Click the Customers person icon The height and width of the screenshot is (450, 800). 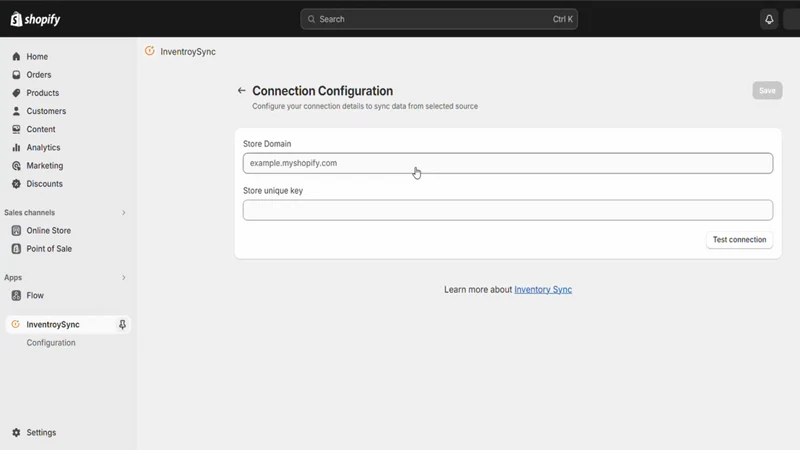pos(16,111)
